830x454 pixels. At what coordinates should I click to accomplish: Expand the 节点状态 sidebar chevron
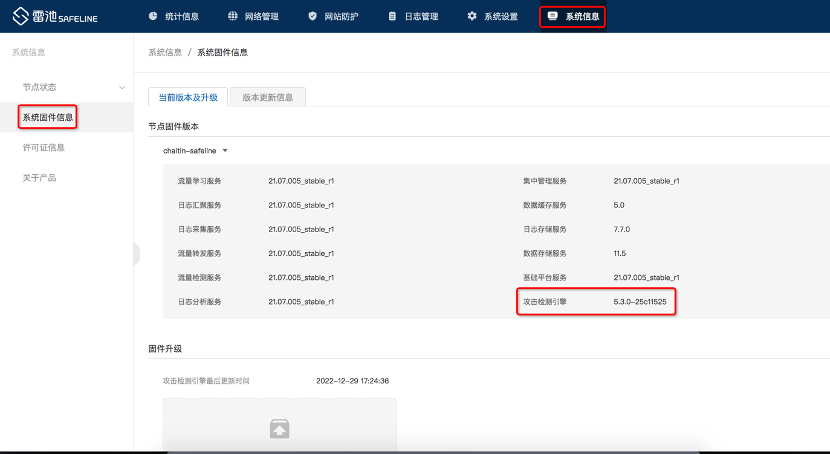tap(122, 87)
